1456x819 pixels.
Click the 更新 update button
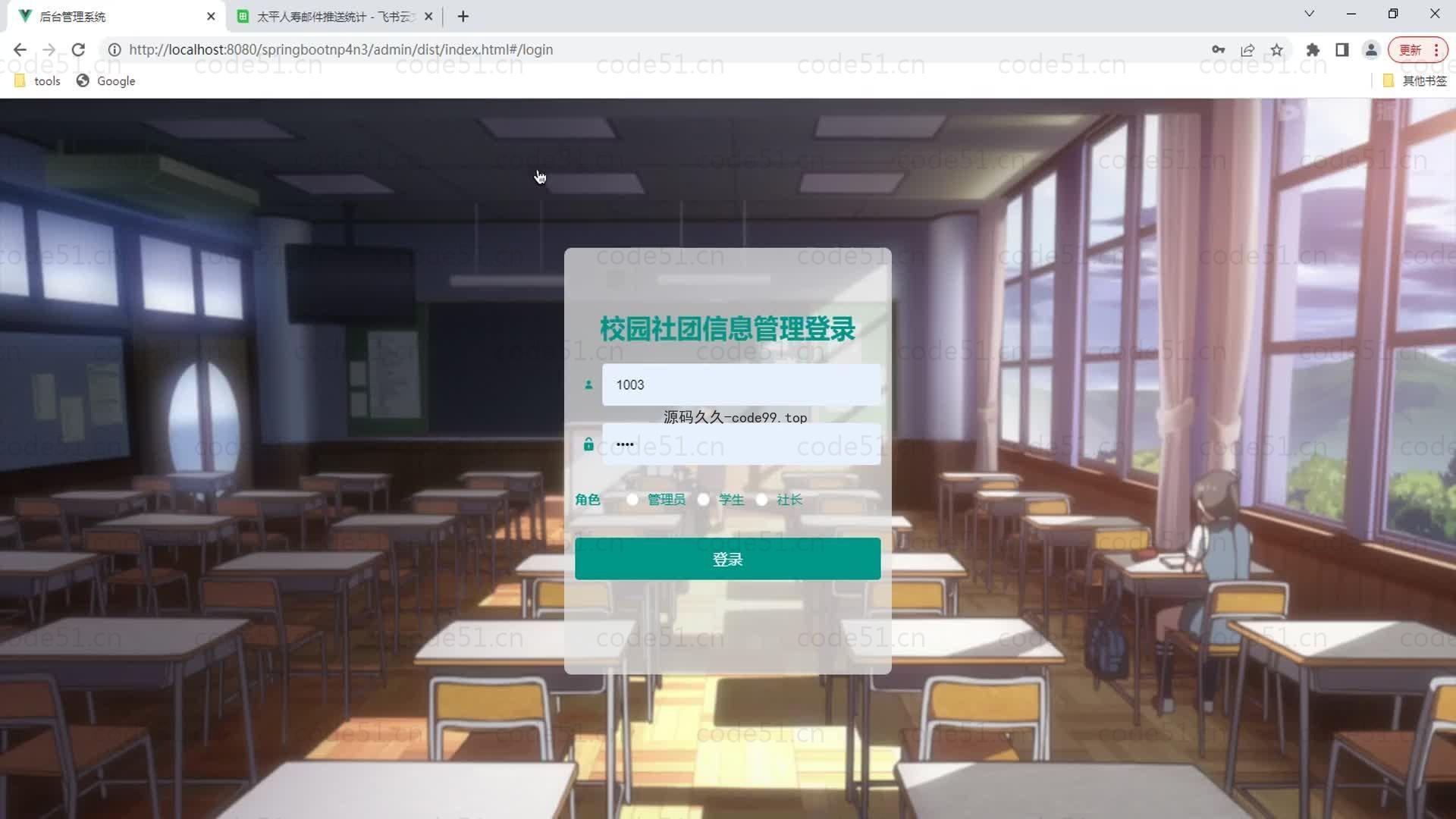point(1417,50)
